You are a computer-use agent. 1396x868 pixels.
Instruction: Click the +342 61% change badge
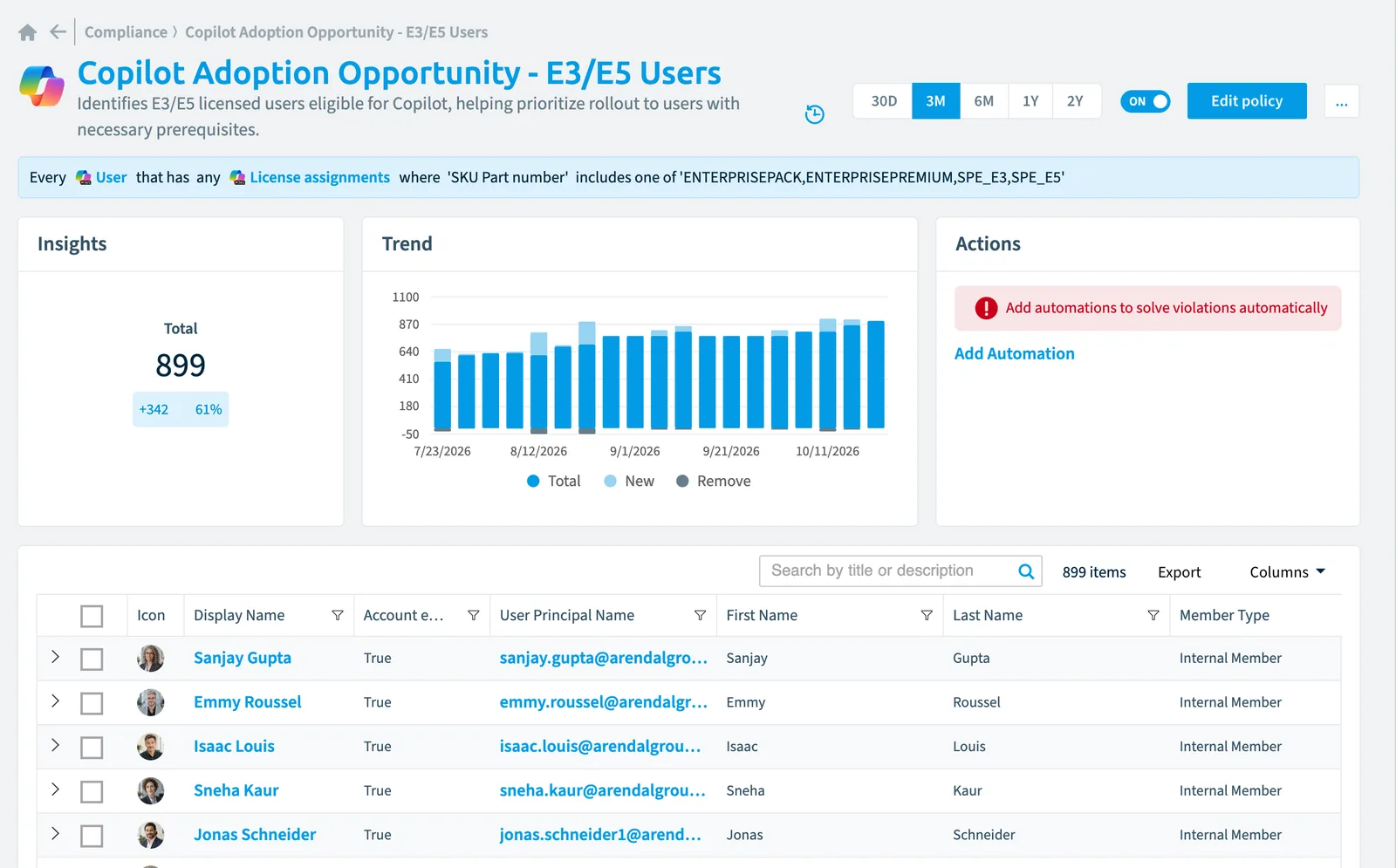(181, 410)
